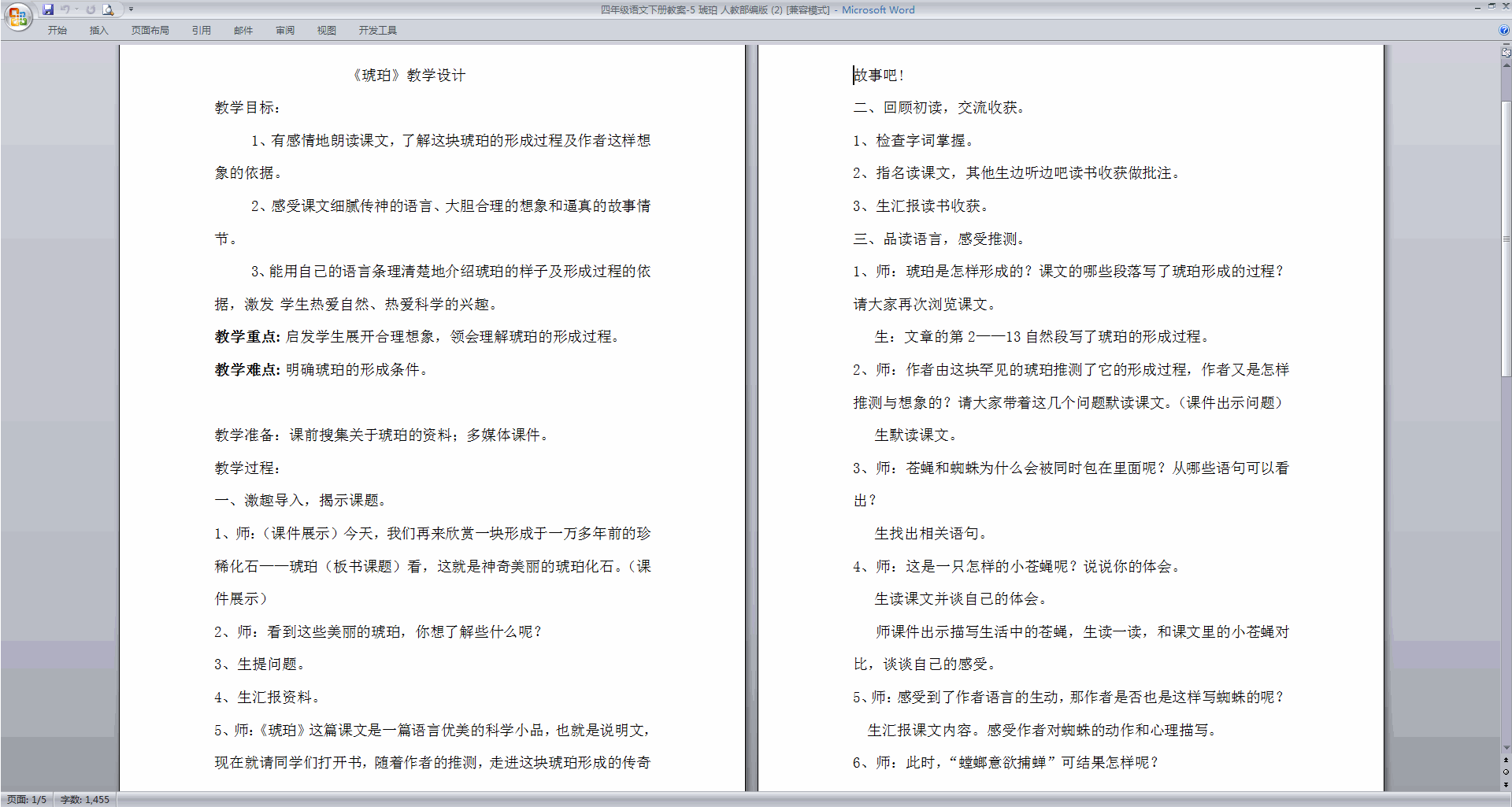This screenshot has width=1512, height=807.
Task: Click the line 4、生汇报资料。
Action: [267, 698]
